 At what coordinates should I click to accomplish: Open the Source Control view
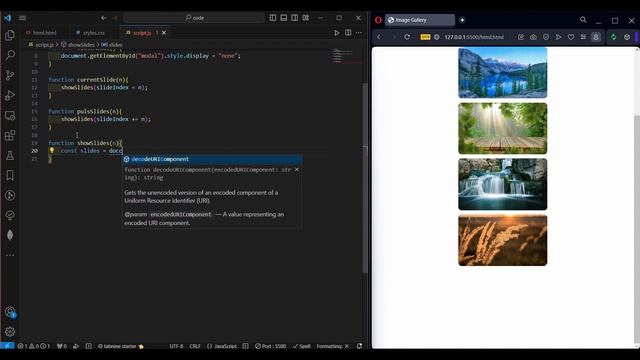(x=10, y=75)
